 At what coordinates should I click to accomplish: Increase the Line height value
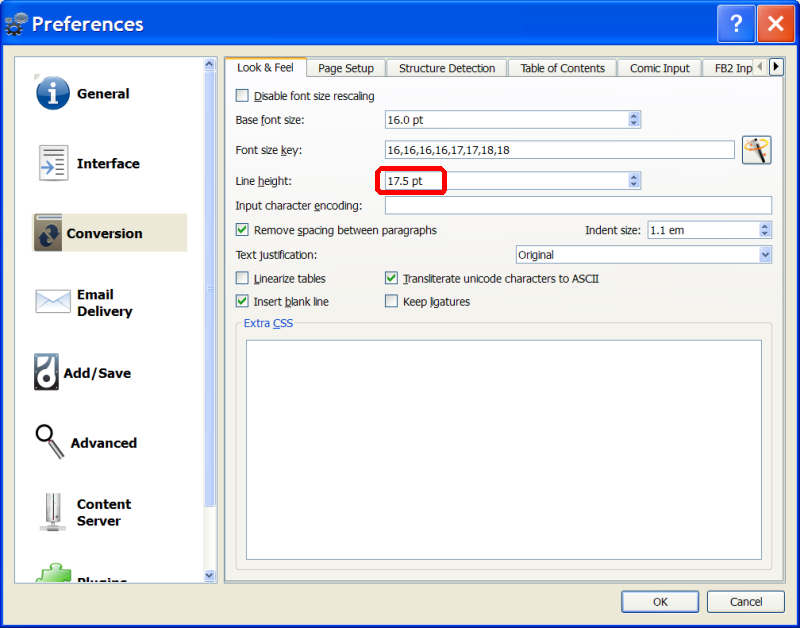[x=634, y=177]
